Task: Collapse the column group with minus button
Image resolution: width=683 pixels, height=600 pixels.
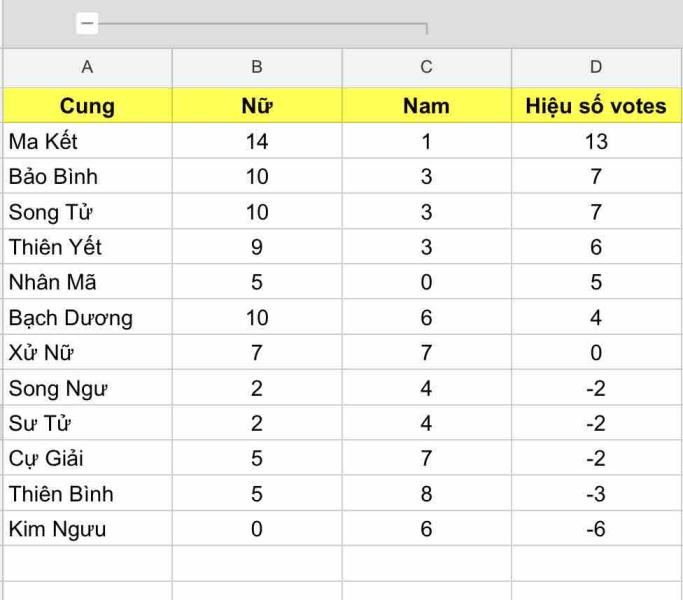Action: 87,22
